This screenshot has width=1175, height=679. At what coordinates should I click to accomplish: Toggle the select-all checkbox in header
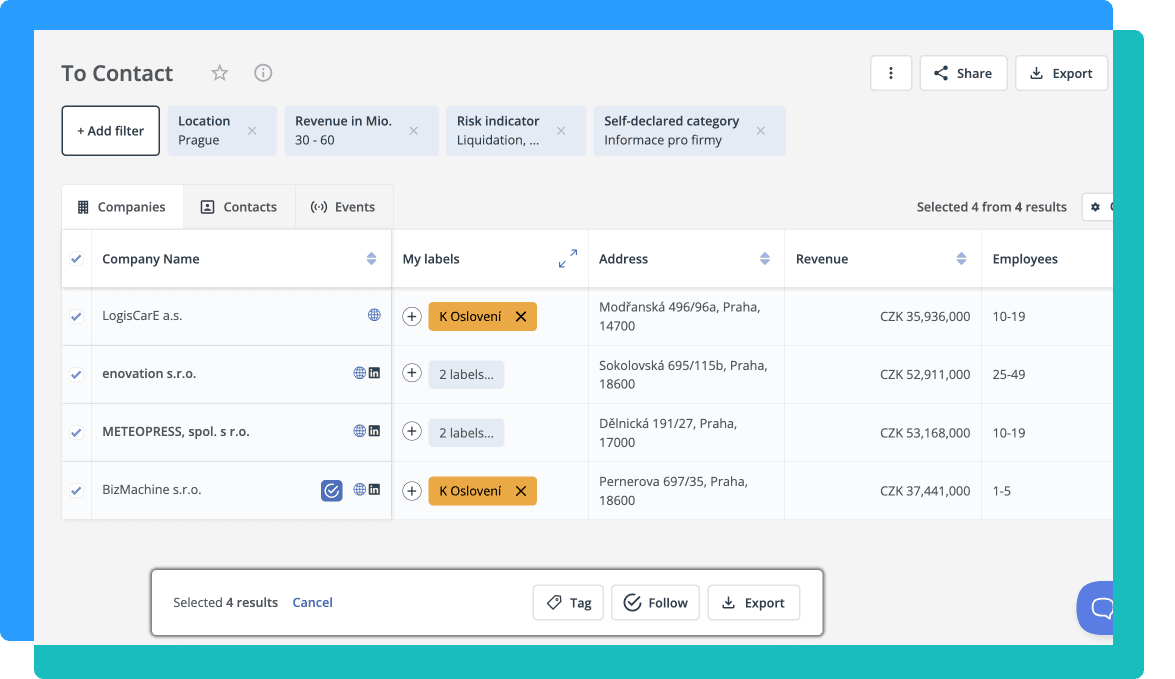click(76, 259)
